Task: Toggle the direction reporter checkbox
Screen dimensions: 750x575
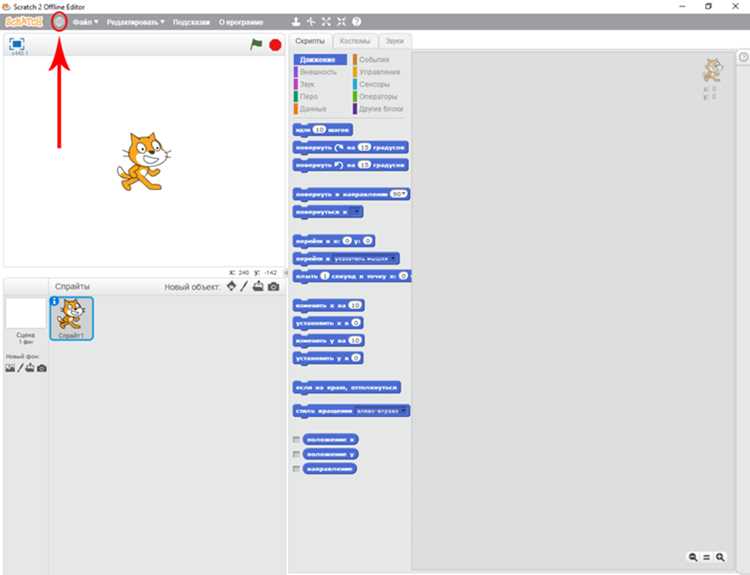Action: pyautogui.click(x=297, y=469)
